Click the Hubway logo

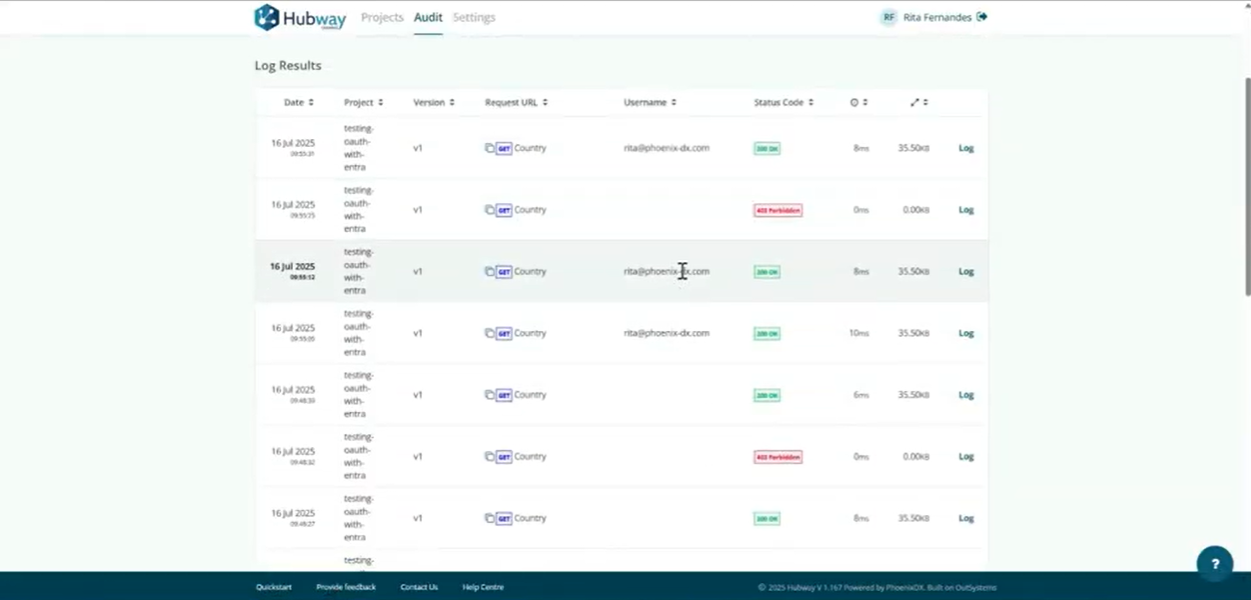click(300, 18)
